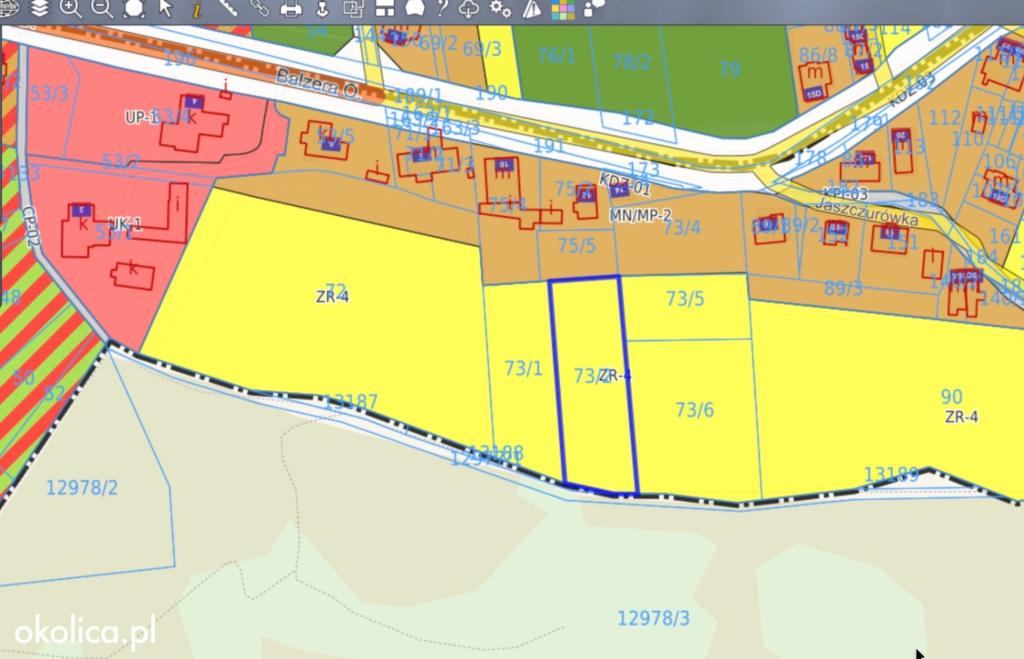1024x659 pixels.
Task: Click the warning triangle icon
Action: point(532,8)
